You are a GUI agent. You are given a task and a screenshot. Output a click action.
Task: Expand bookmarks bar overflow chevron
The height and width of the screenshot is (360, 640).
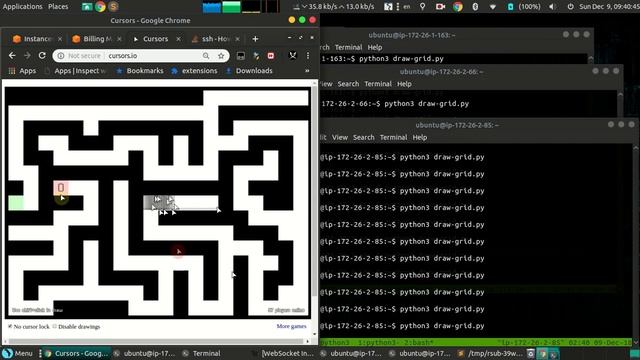click(307, 71)
